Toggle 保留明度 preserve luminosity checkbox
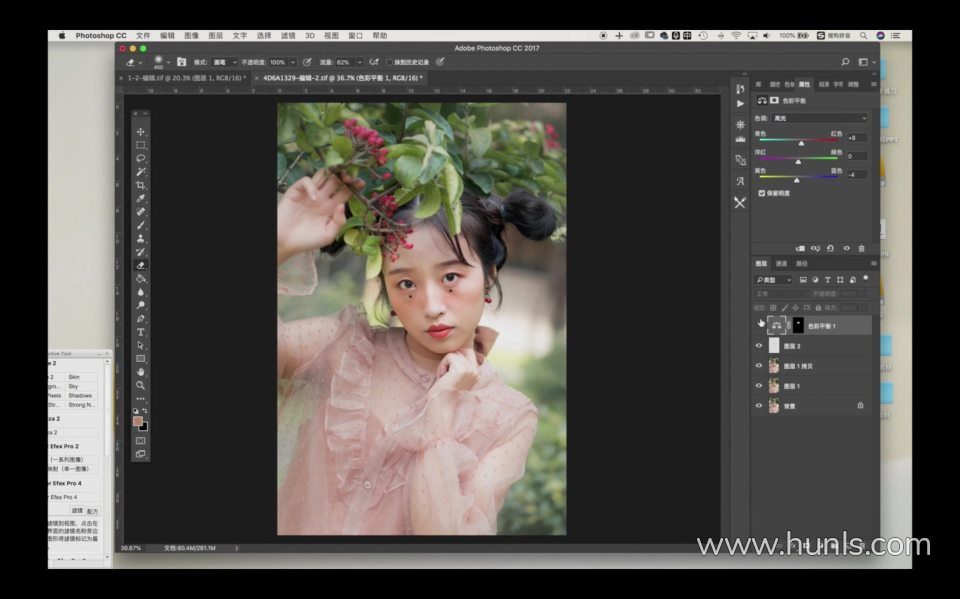The width and height of the screenshot is (960, 599). [x=762, y=193]
